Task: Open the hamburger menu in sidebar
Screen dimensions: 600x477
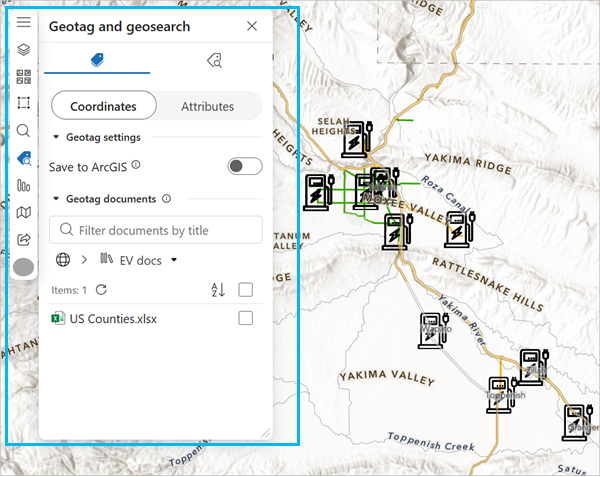Action: tap(23, 22)
